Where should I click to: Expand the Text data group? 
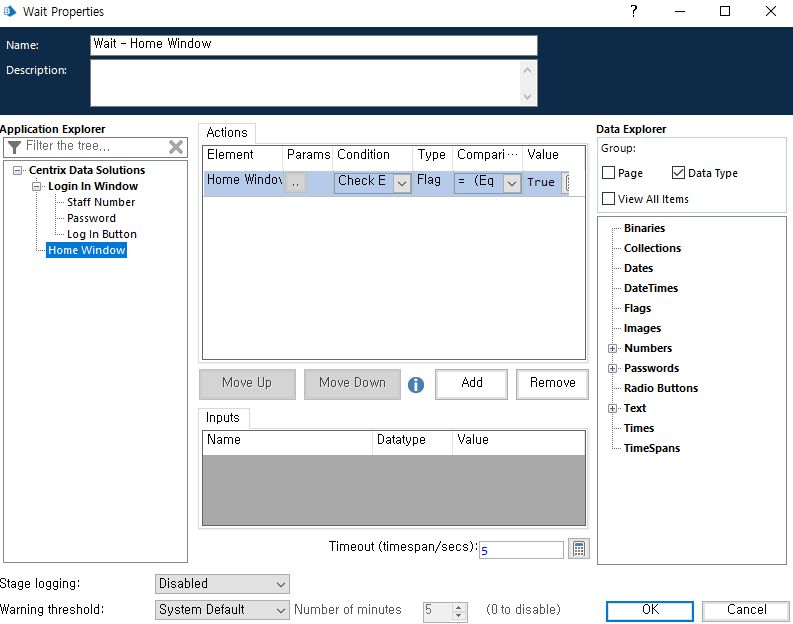(x=612, y=409)
